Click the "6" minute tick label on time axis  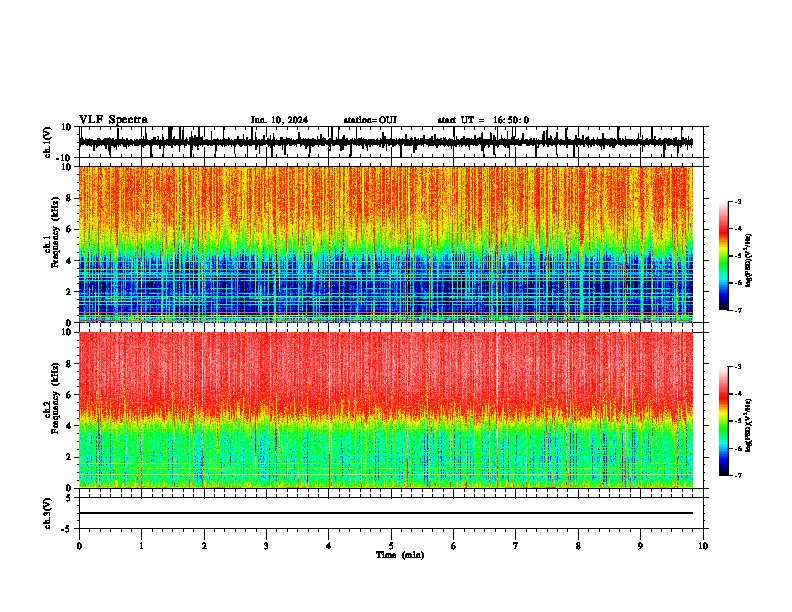pyautogui.click(x=454, y=546)
